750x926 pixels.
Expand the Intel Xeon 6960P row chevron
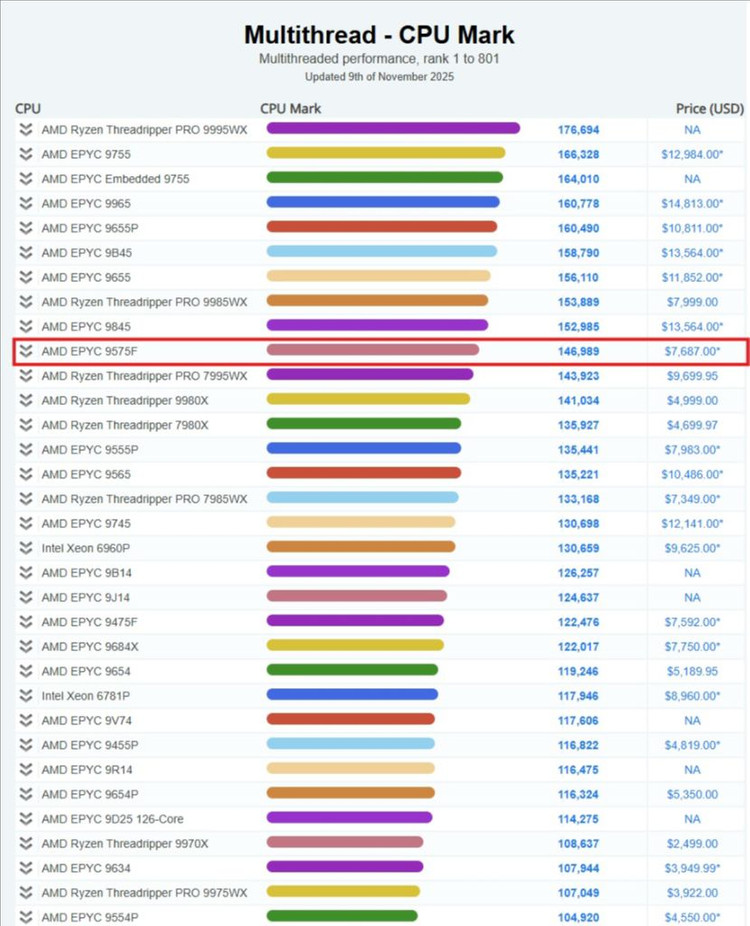tap(26, 548)
